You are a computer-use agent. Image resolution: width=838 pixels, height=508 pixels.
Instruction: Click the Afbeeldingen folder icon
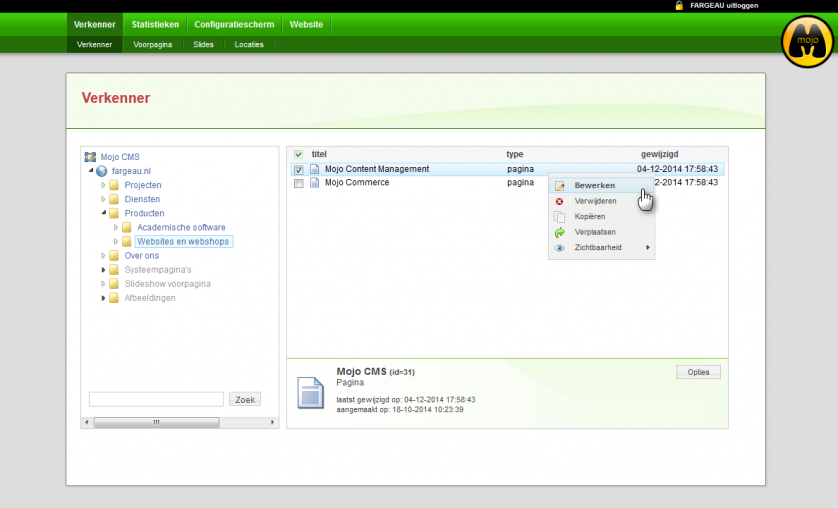coord(114,298)
